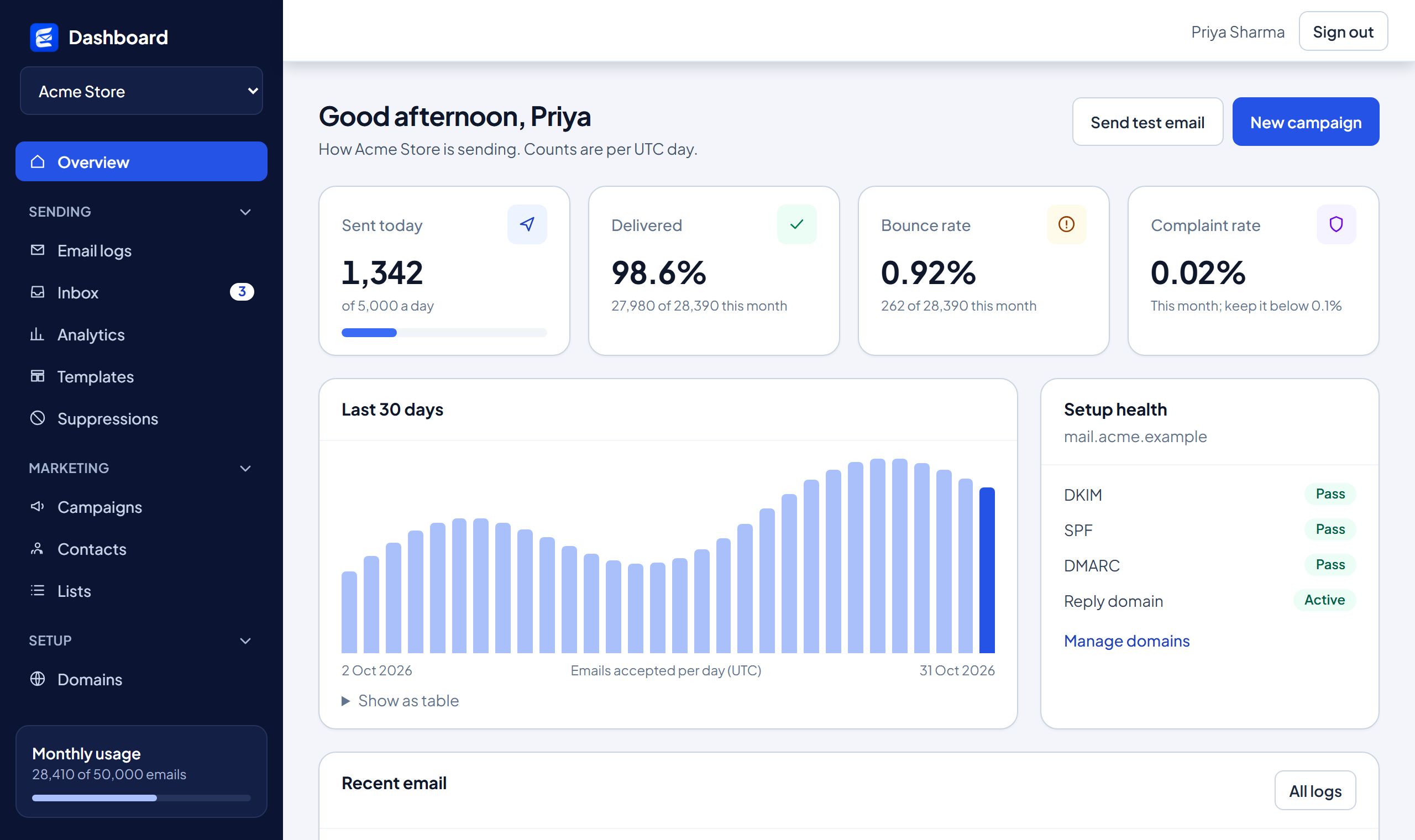Click the Inbox unread badge showing 3
Image resolution: width=1415 pixels, height=840 pixels.
242,291
